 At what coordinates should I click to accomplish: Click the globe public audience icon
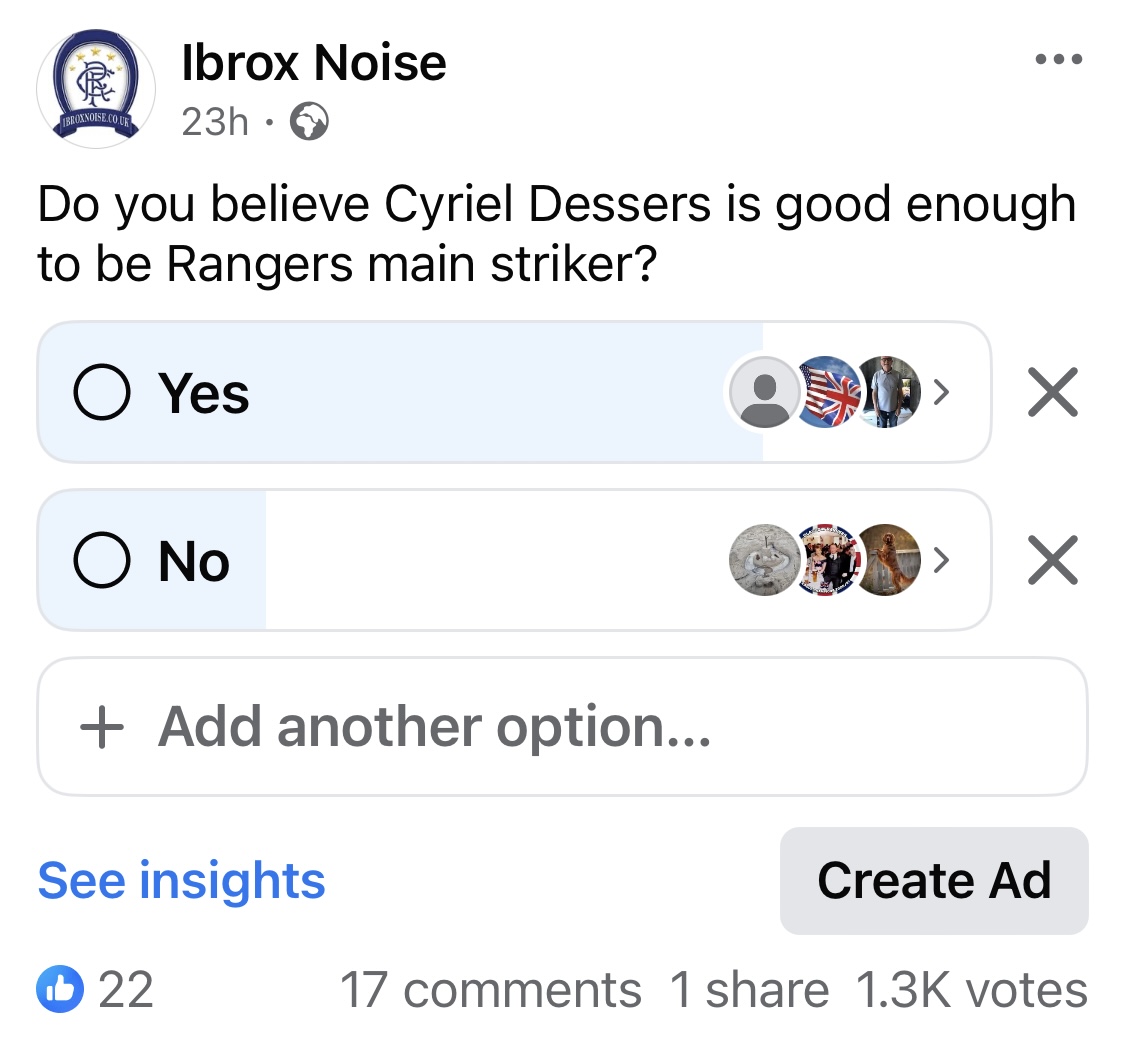click(x=309, y=121)
